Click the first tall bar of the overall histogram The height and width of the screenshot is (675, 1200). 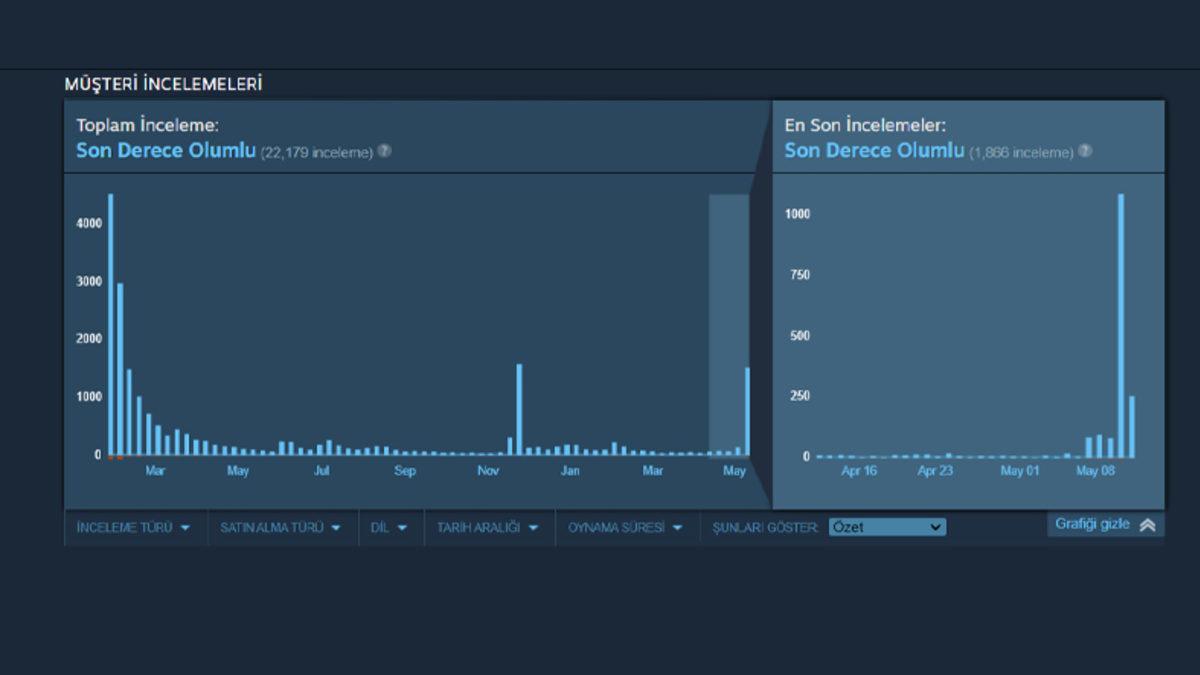click(x=110, y=320)
